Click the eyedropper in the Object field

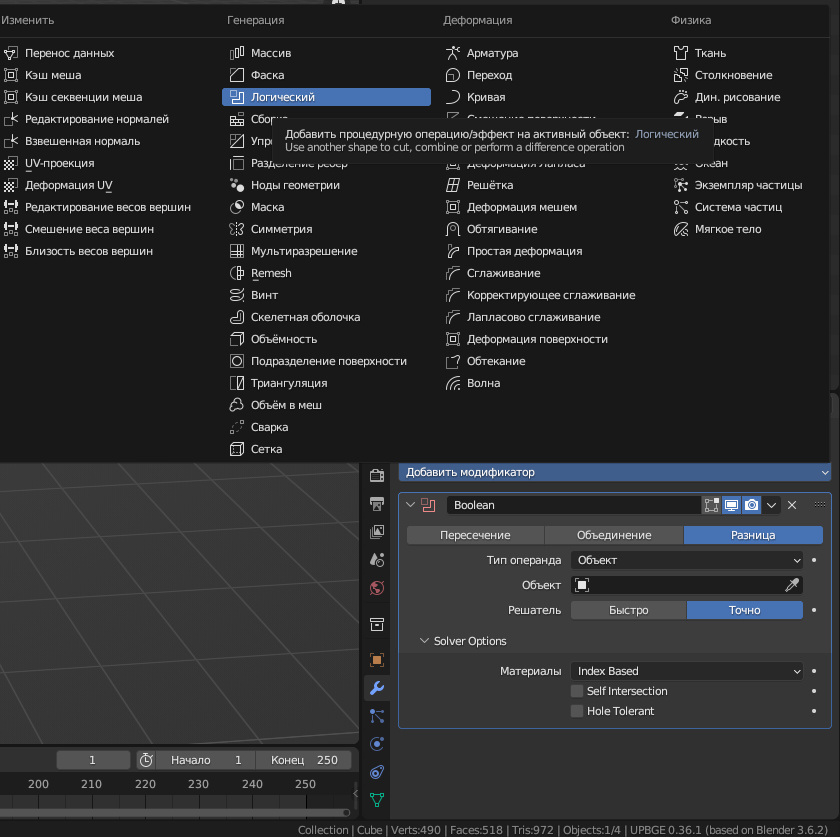[792, 585]
